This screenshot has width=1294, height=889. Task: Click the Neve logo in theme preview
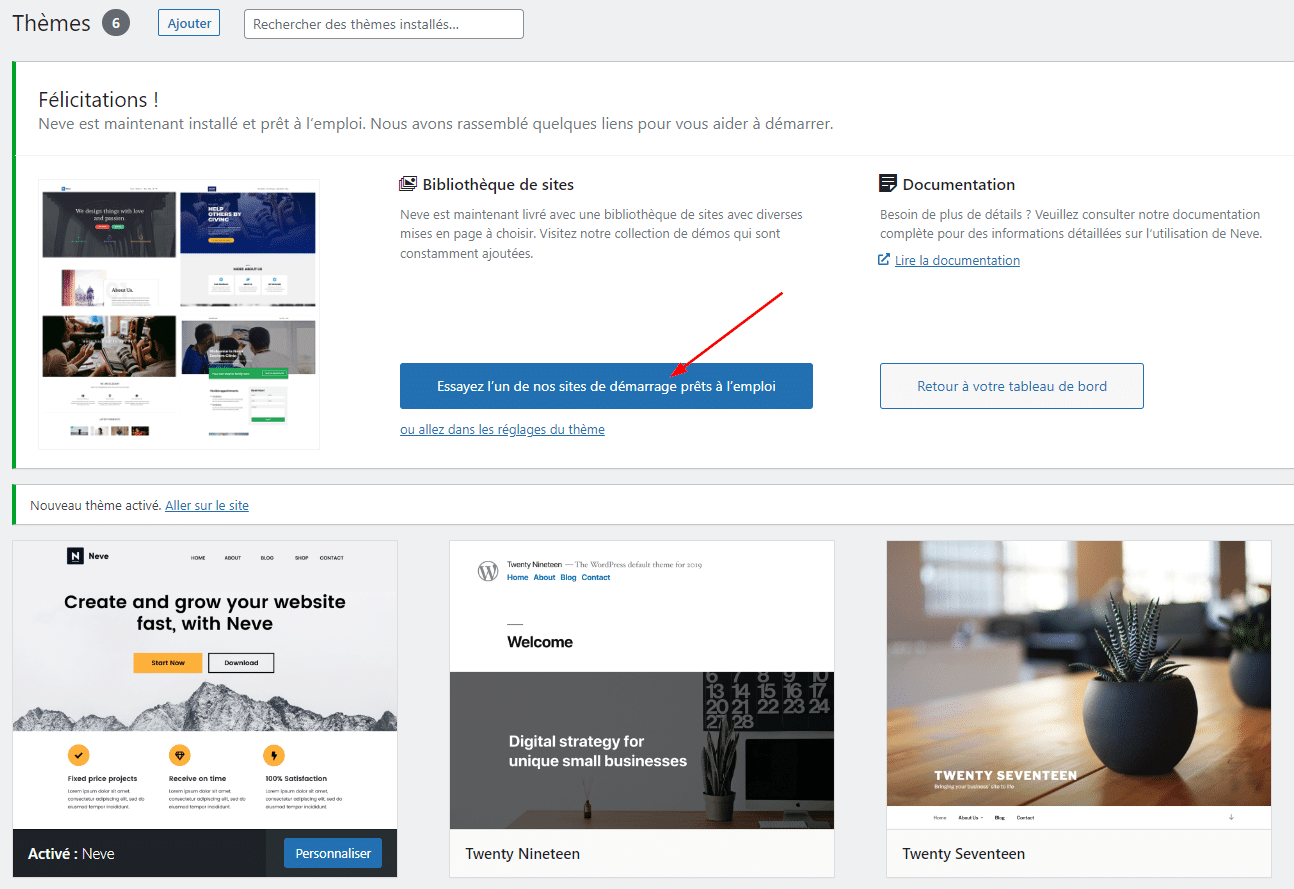[75, 556]
